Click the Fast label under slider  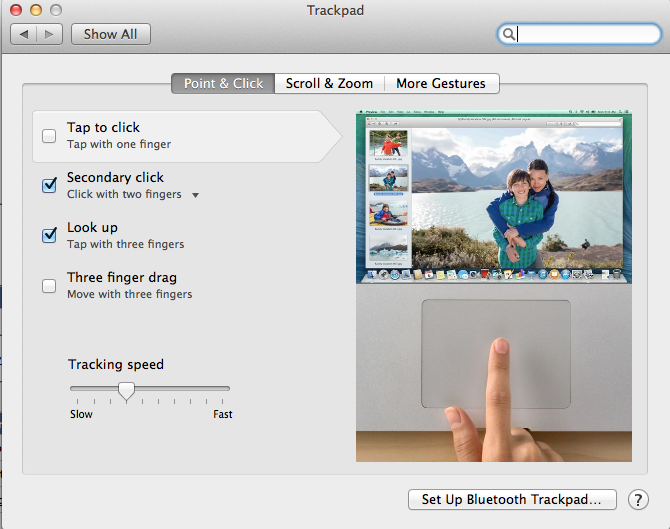(x=223, y=414)
